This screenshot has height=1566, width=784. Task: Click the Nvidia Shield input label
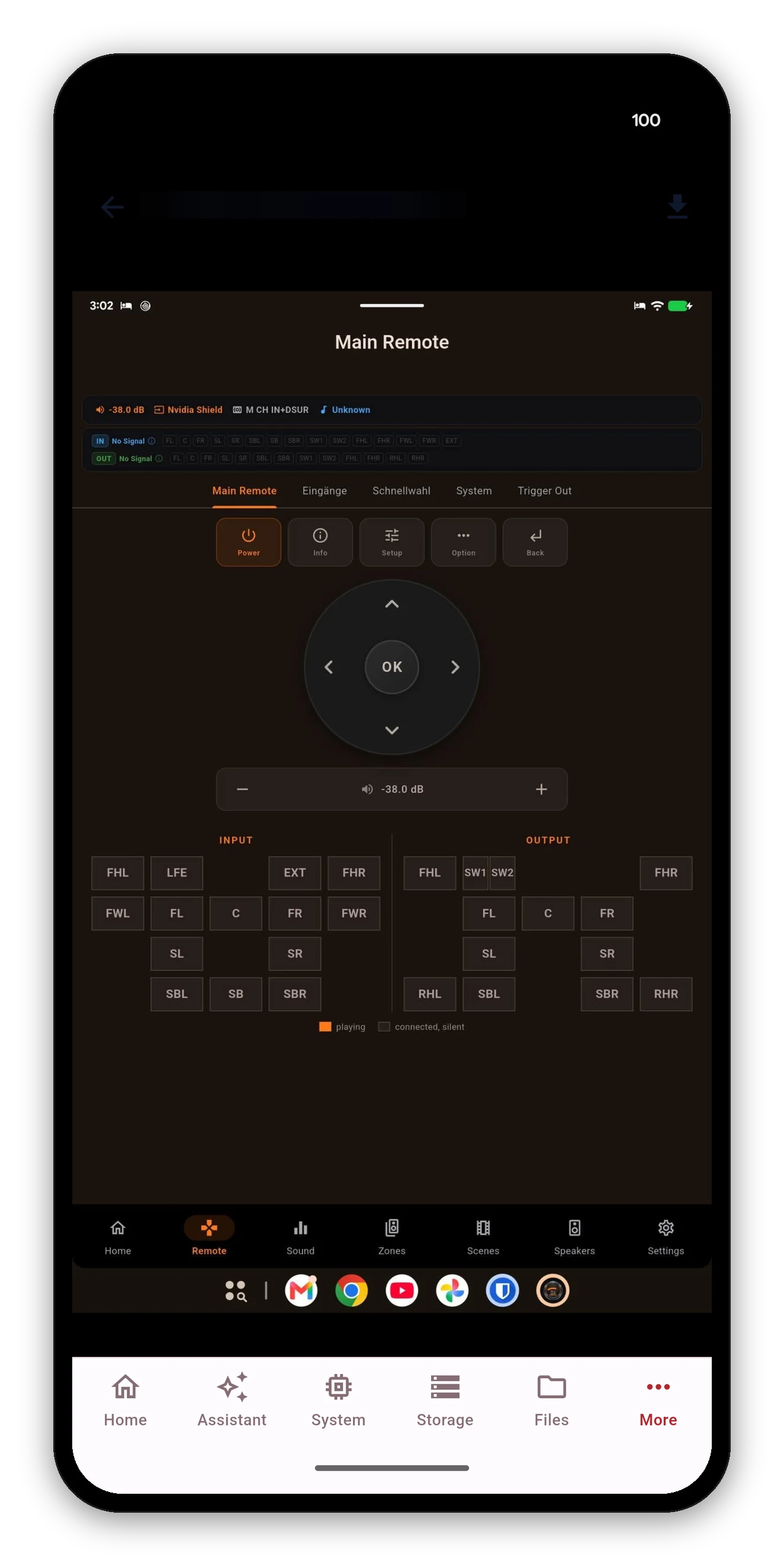(188, 410)
